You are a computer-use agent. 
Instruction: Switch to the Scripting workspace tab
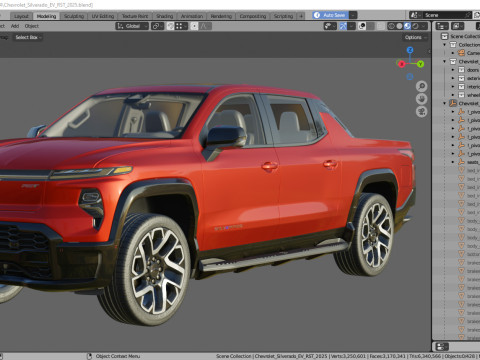(x=283, y=16)
